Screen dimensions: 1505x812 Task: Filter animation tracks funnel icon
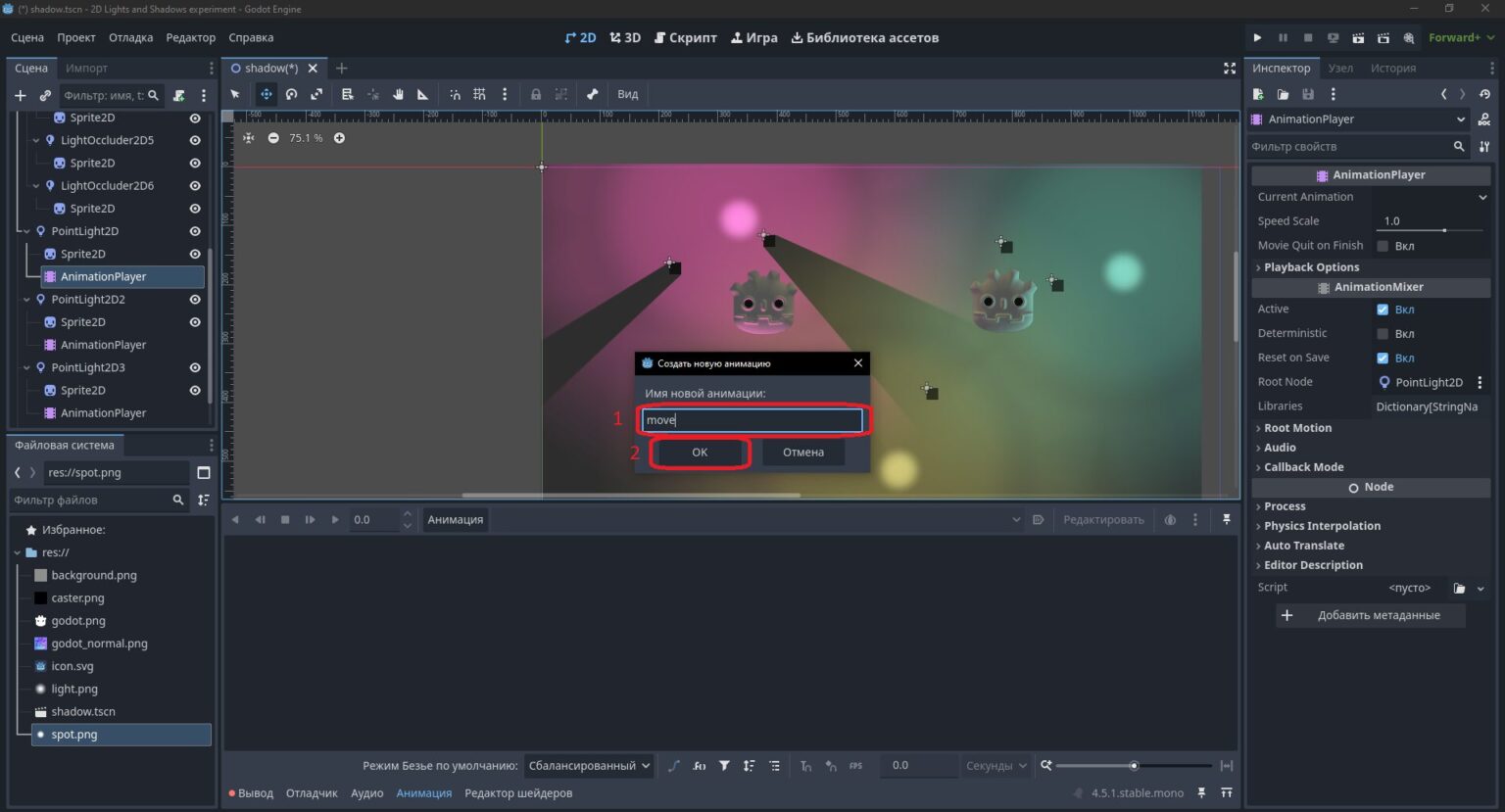pyautogui.click(x=724, y=766)
